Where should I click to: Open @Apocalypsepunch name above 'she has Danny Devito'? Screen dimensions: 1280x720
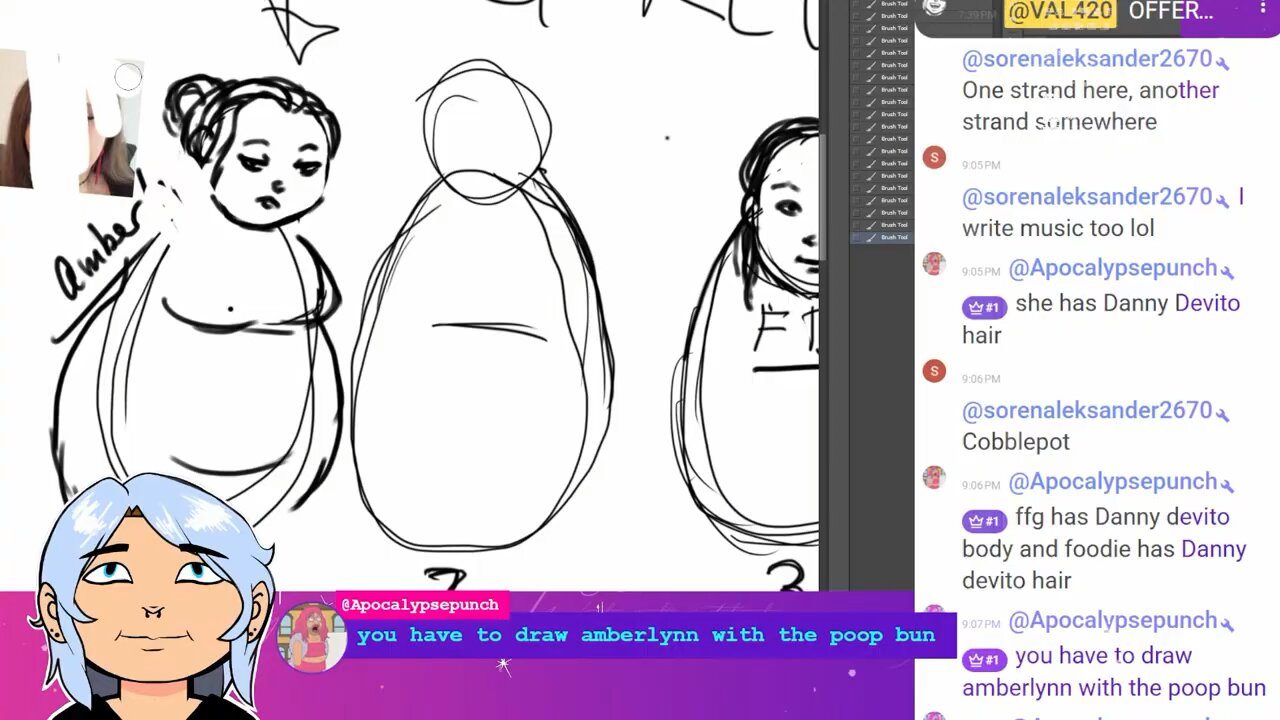pyautogui.click(x=1112, y=268)
